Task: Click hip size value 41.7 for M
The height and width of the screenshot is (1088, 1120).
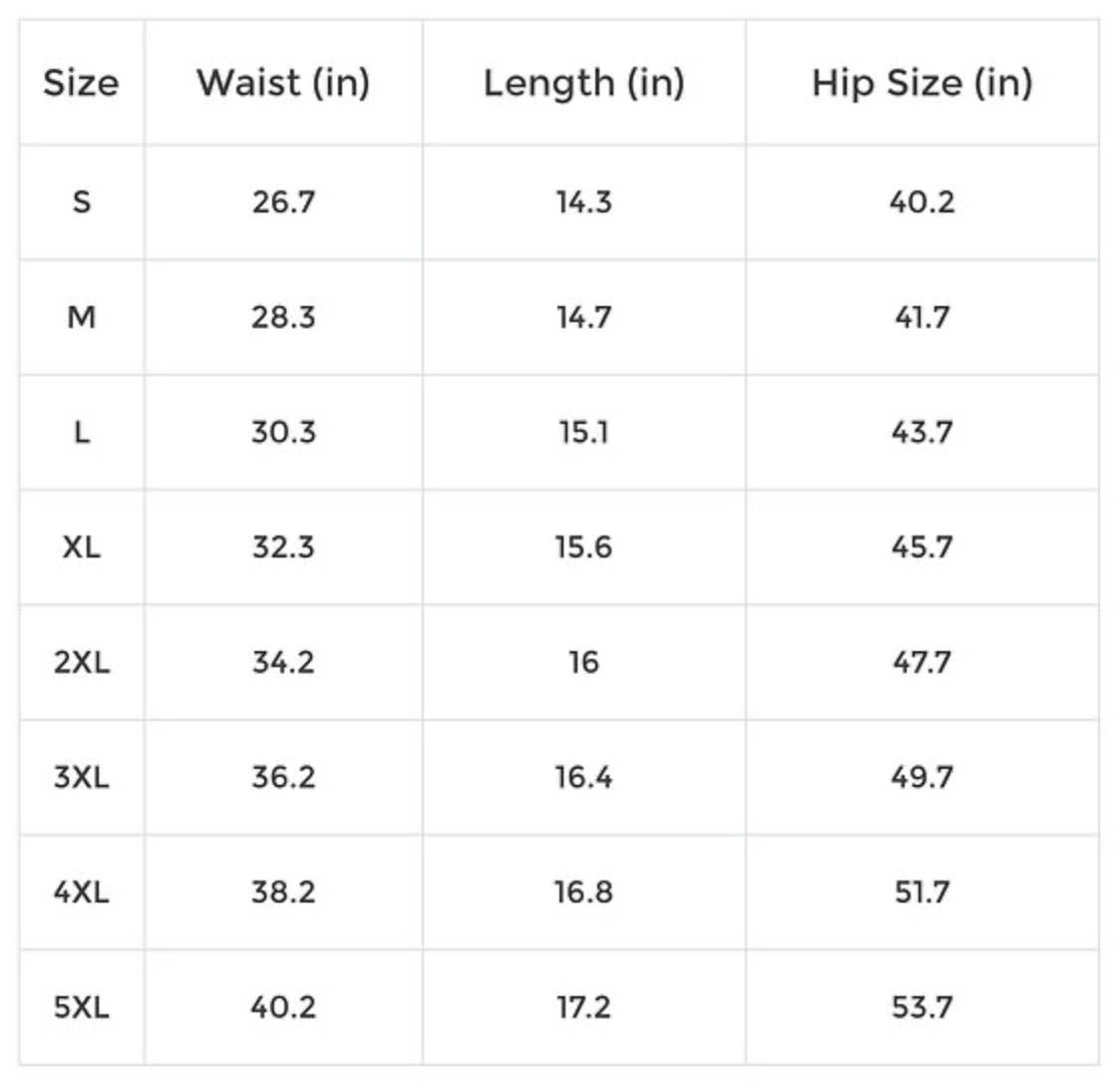Action: point(923,317)
